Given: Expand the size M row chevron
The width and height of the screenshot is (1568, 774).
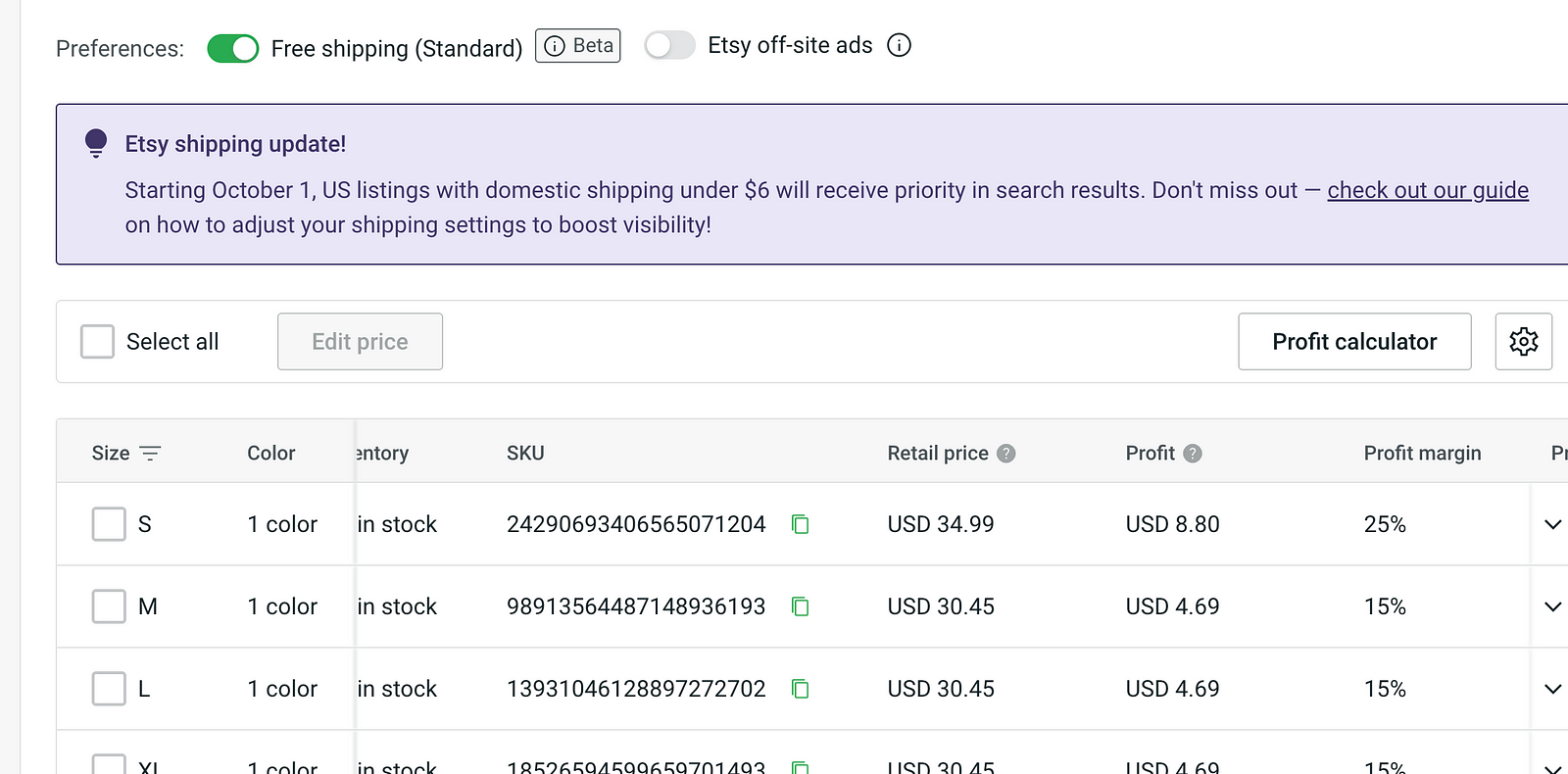Looking at the screenshot, I should 1552,606.
